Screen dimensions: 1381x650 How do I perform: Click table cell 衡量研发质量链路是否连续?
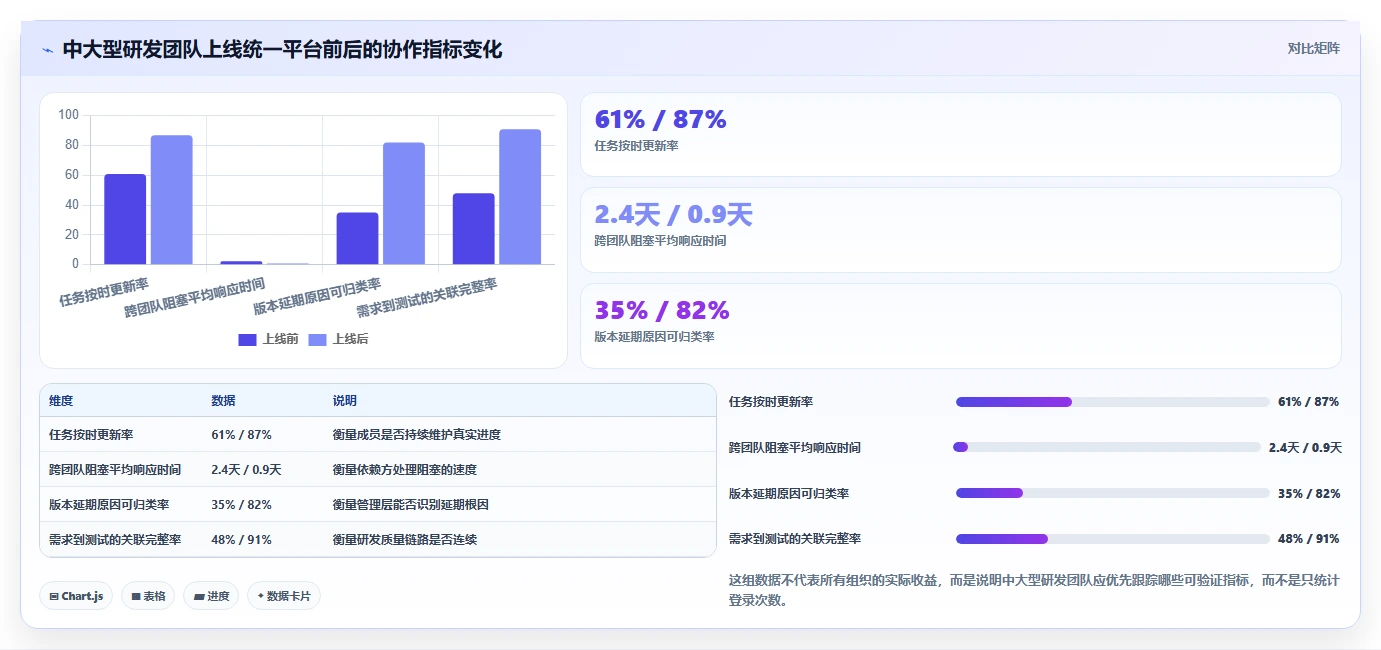[405, 540]
